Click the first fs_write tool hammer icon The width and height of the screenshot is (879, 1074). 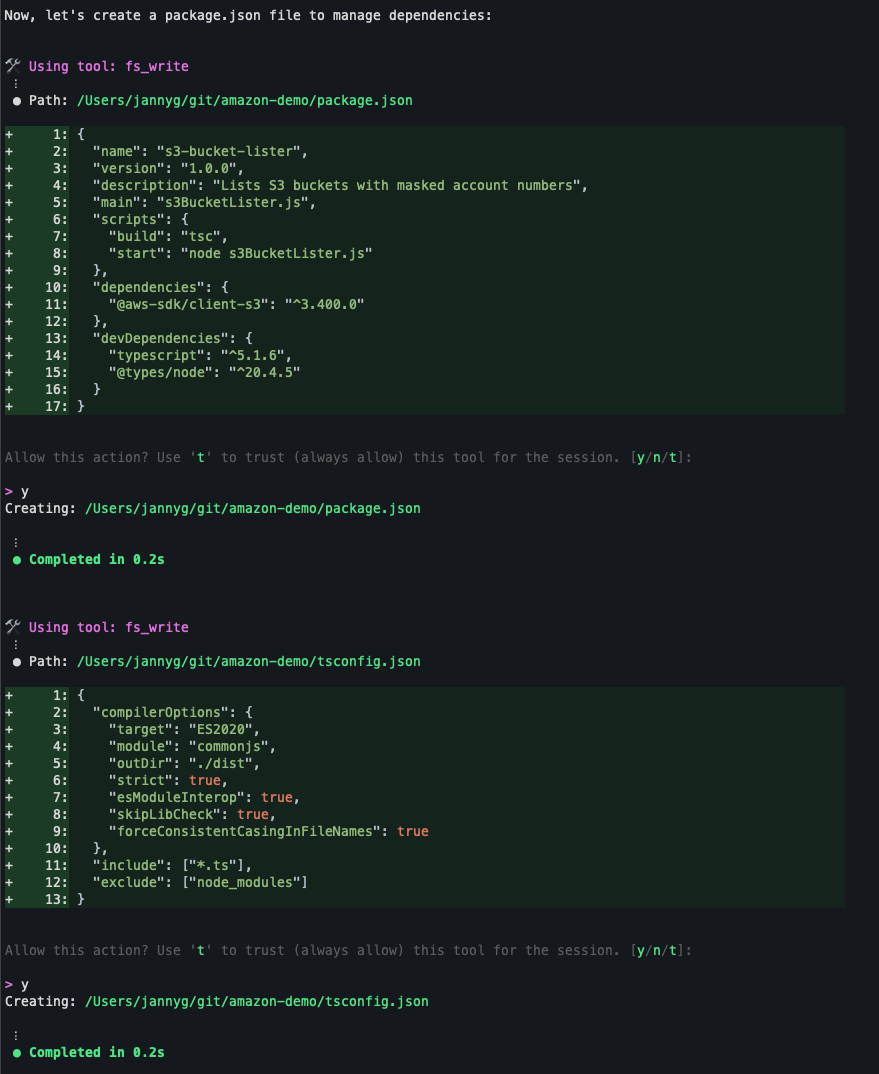[12, 66]
